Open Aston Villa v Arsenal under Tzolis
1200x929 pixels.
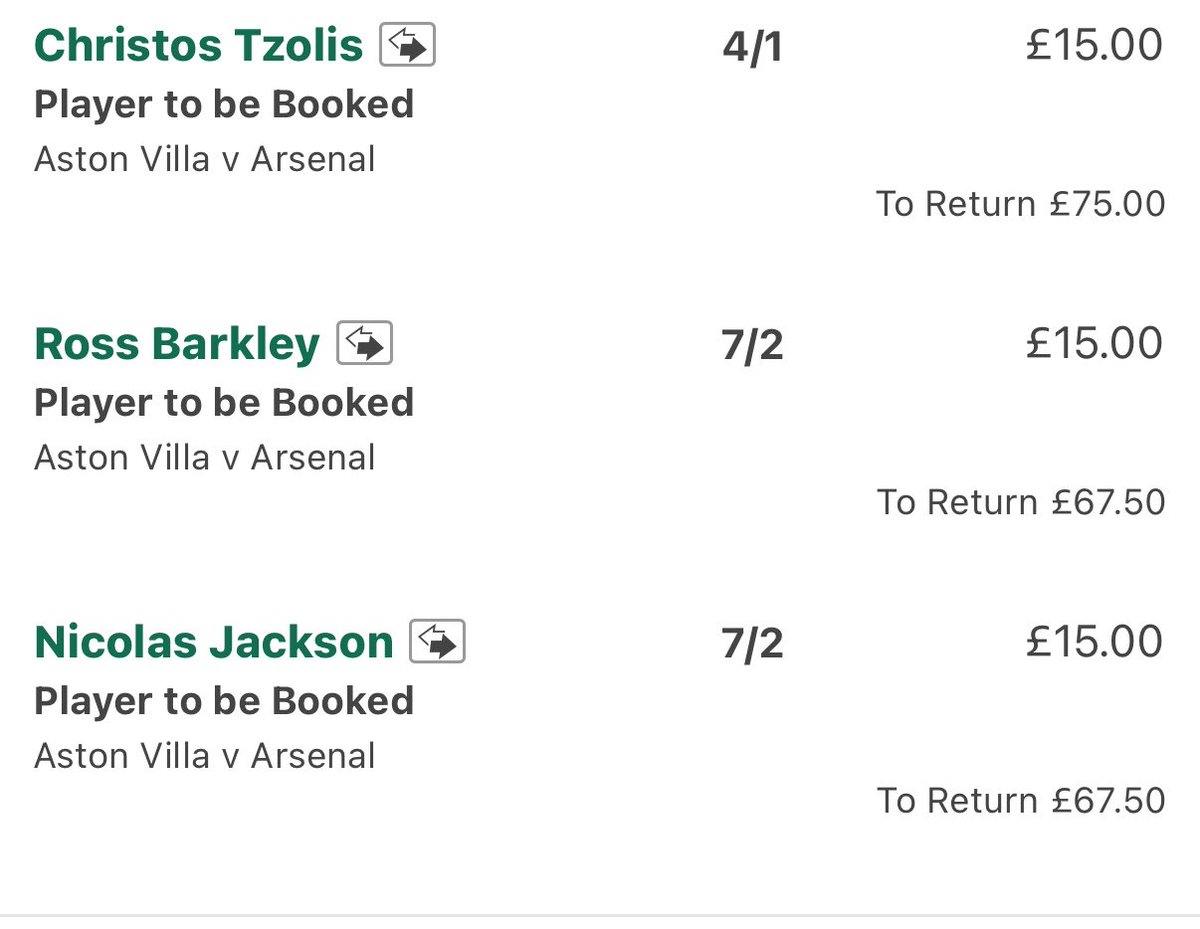(205, 159)
